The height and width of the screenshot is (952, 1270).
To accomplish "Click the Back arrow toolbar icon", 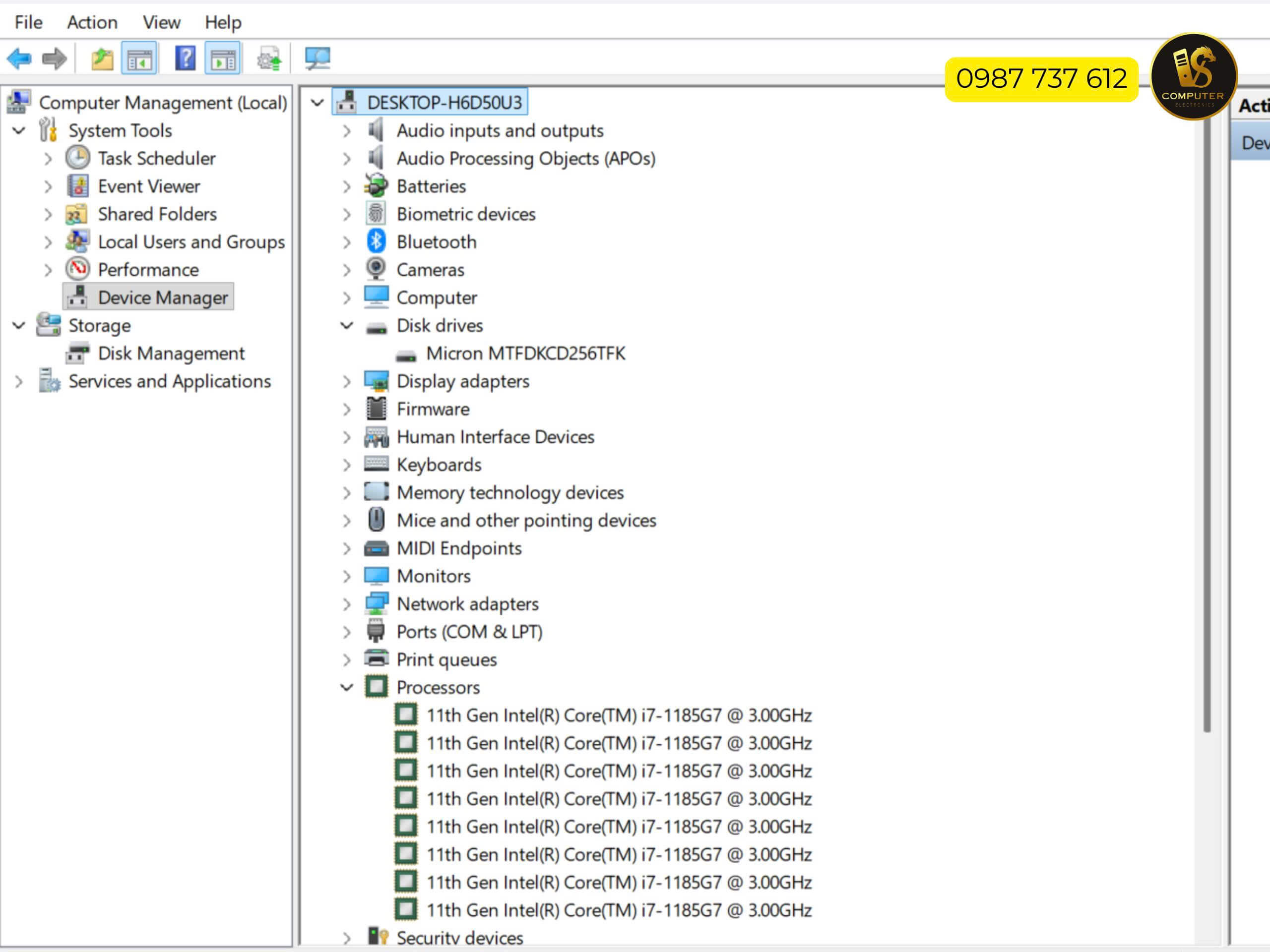I will 19,59.
